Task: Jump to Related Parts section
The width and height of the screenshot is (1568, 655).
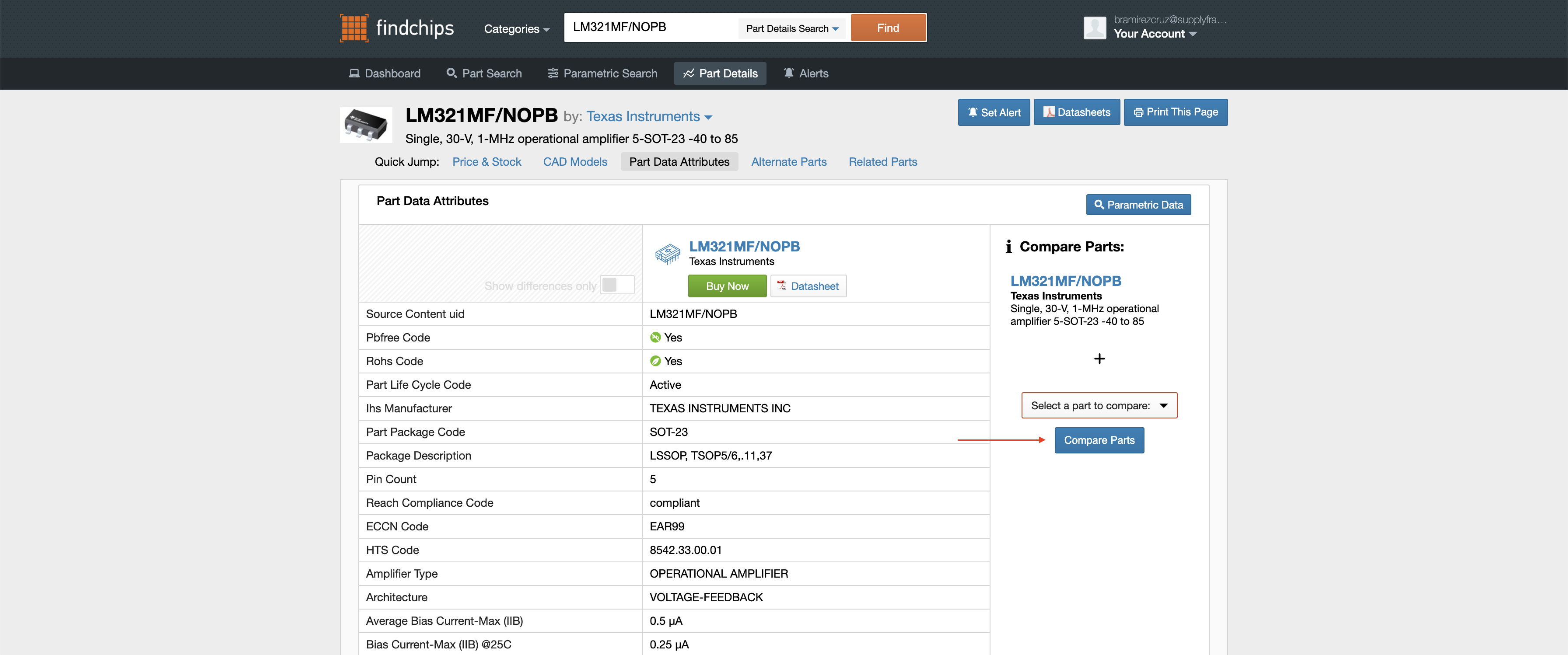Action: (x=882, y=162)
